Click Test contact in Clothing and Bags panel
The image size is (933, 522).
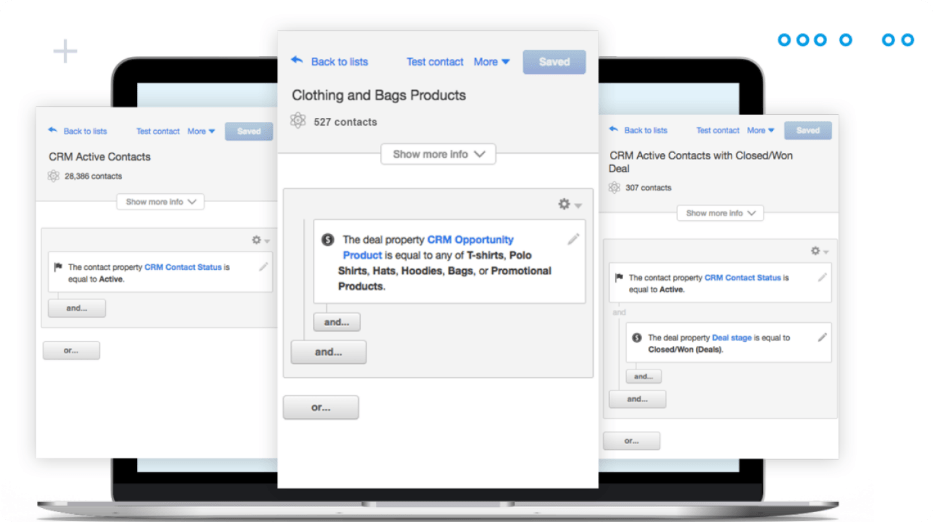pyautogui.click(x=435, y=61)
